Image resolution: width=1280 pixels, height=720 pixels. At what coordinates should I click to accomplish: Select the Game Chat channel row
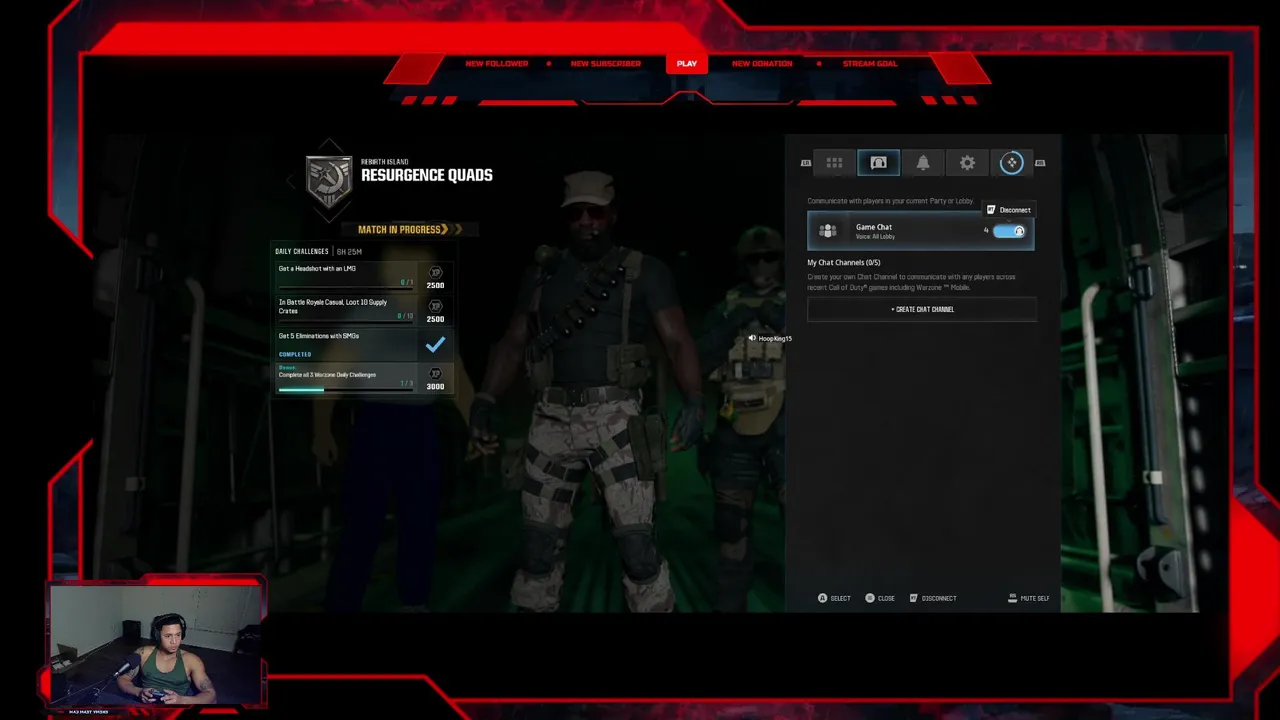921,231
